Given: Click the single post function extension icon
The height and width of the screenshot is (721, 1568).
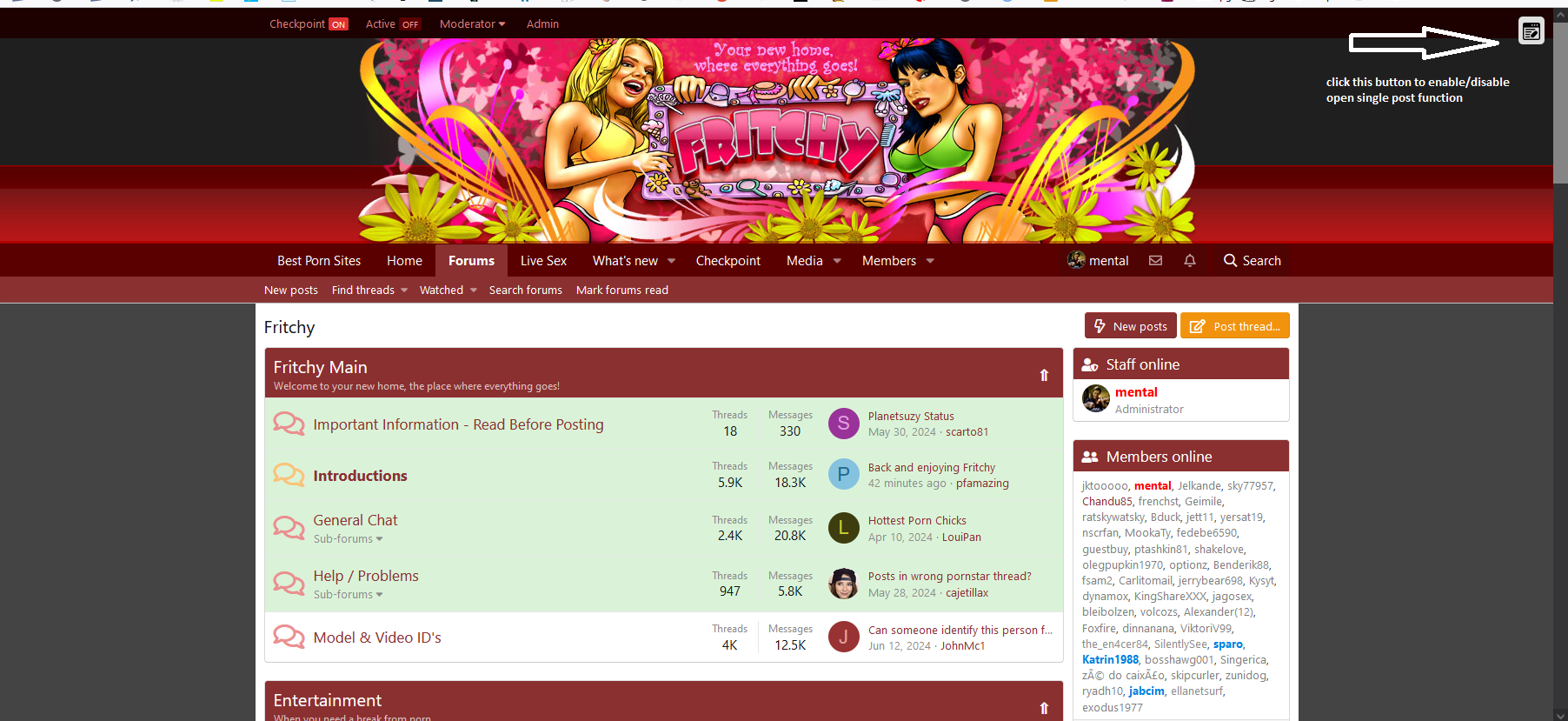Looking at the screenshot, I should point(1531,31).
